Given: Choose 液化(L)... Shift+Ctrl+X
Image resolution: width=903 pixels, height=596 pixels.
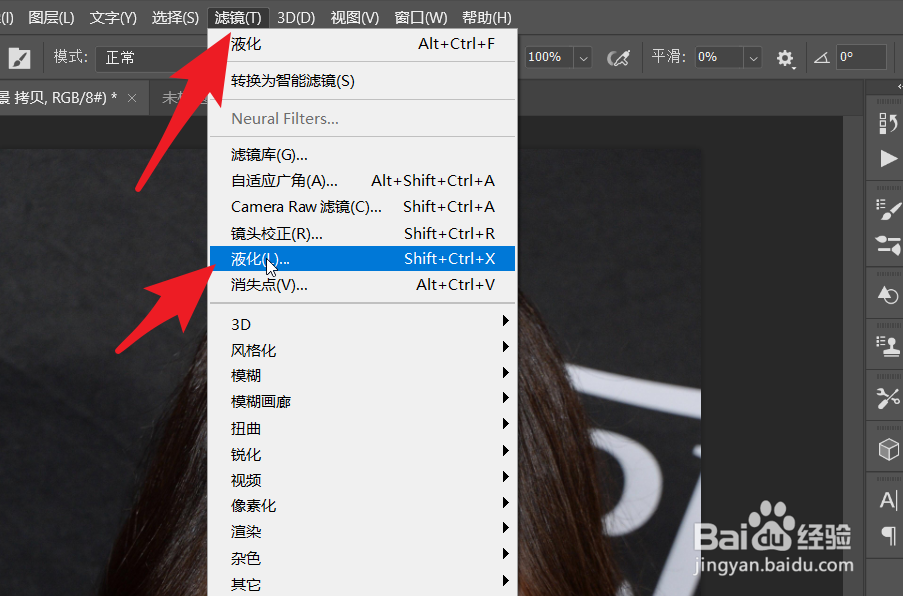Looking at the screenshot, I should 362,259.
